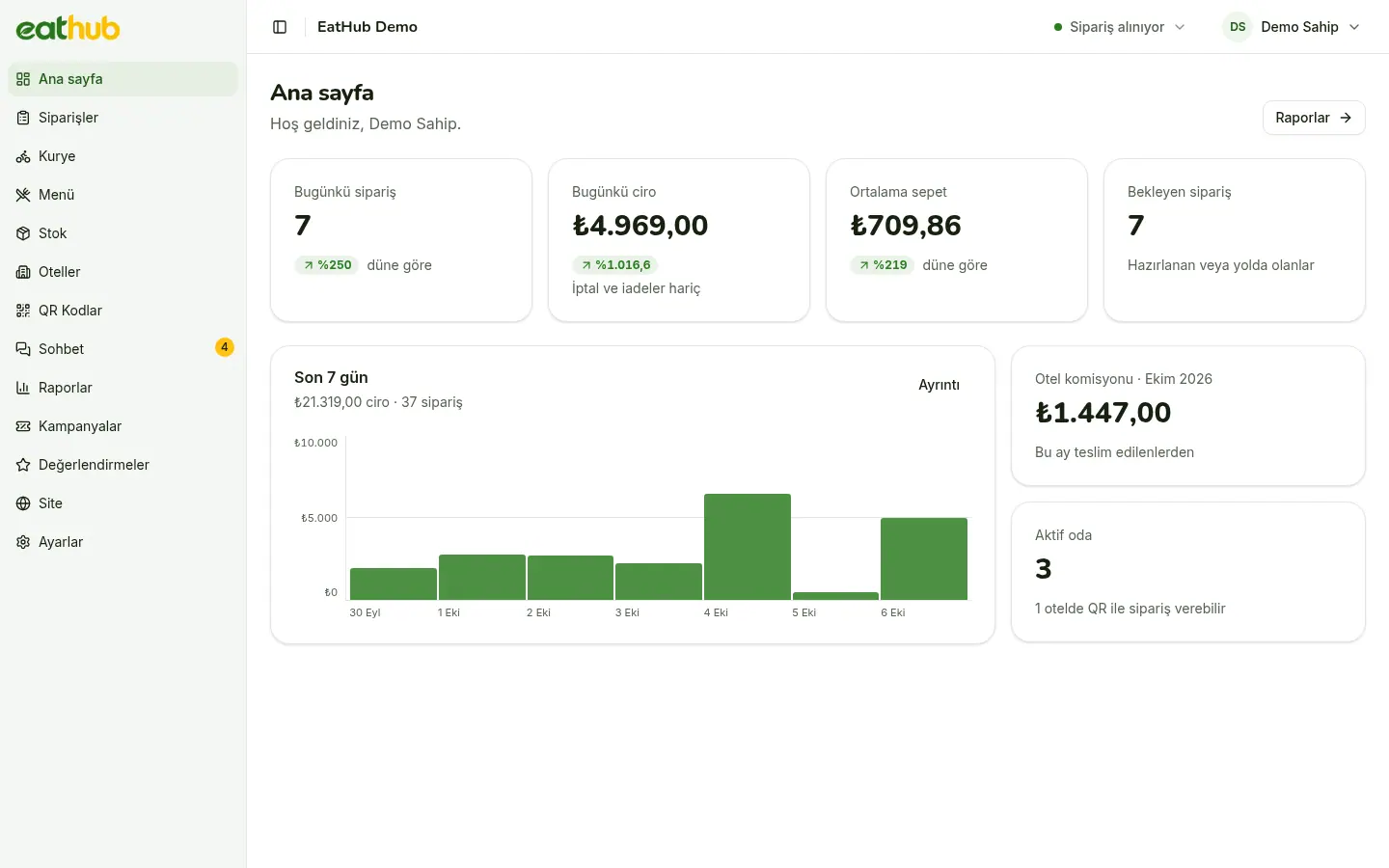
Task: Click the Ayarlar gear icon
Action: click(x=23, y=542)
